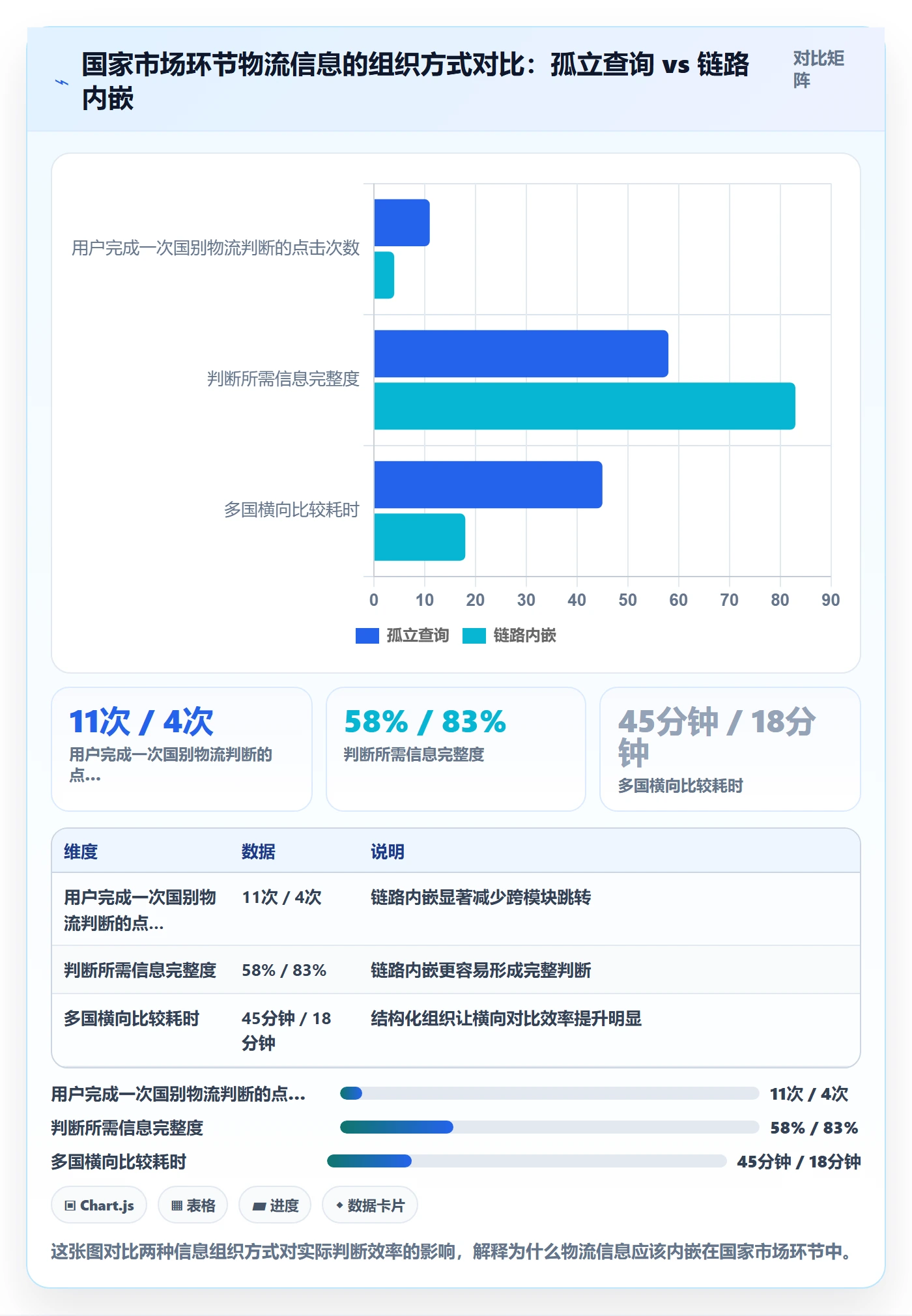Click the cyan 链路内嵌 bar for 信息完整度
Screen dimensions: 912x1316
[585, 406]
